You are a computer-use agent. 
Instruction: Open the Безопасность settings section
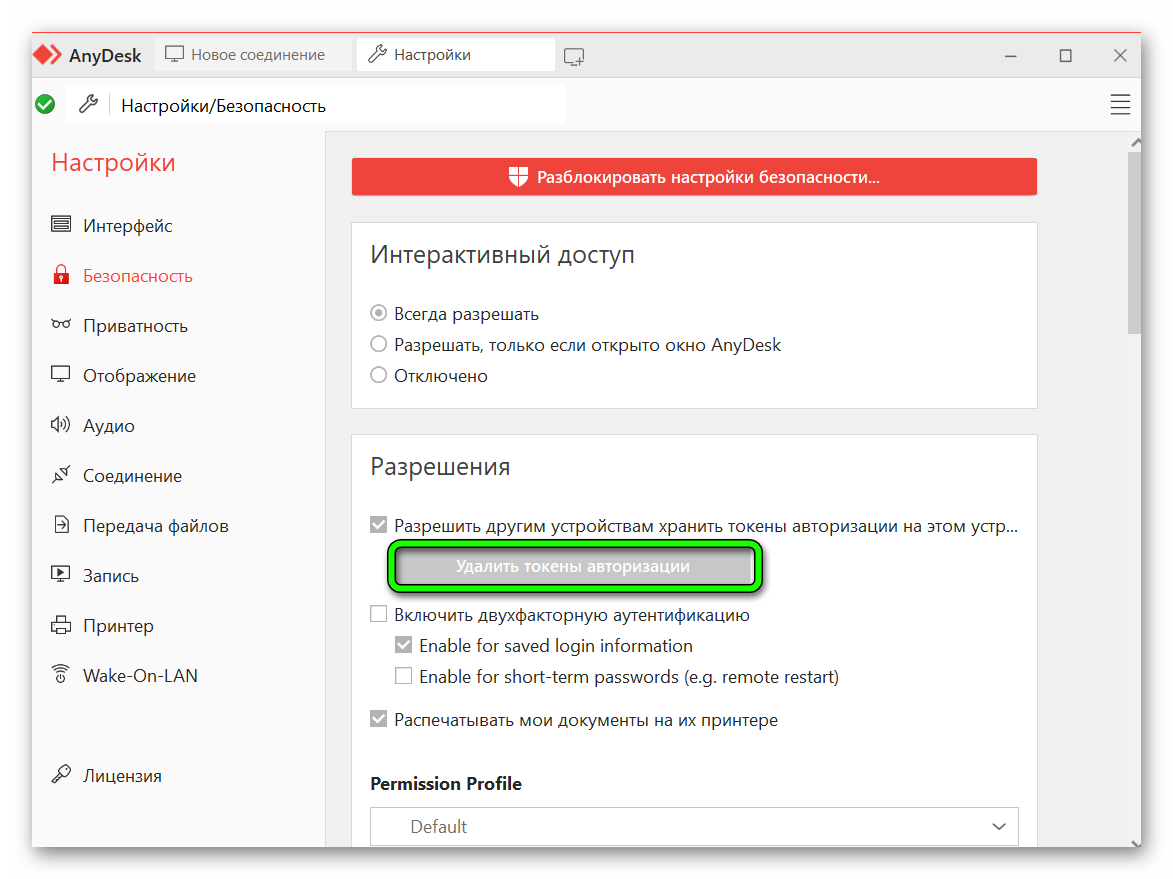(x=138, y=275)
